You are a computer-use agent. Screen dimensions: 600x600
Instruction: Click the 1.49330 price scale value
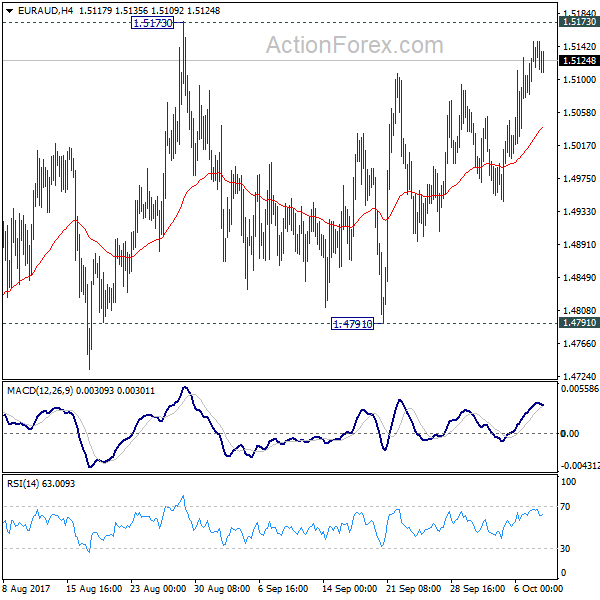point(579,212)
